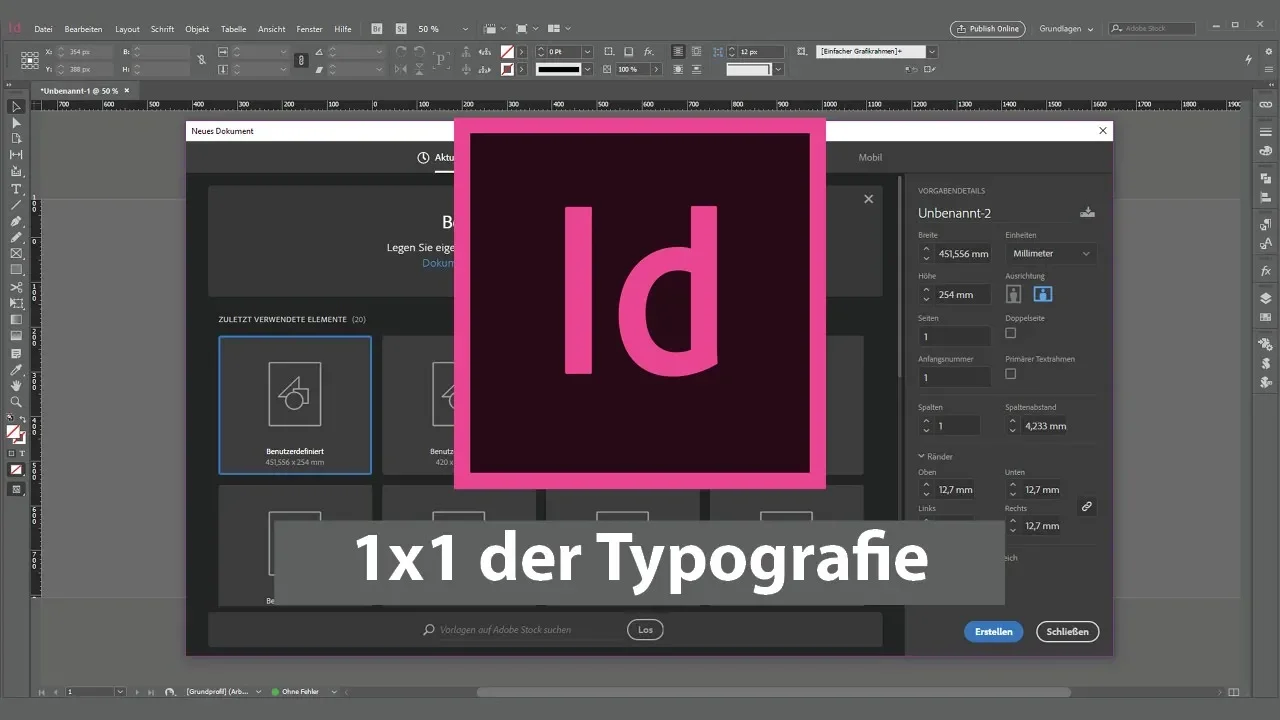Select the Note tool
This screenshot has height=720, width=1280.
click(x=16, y=353)
